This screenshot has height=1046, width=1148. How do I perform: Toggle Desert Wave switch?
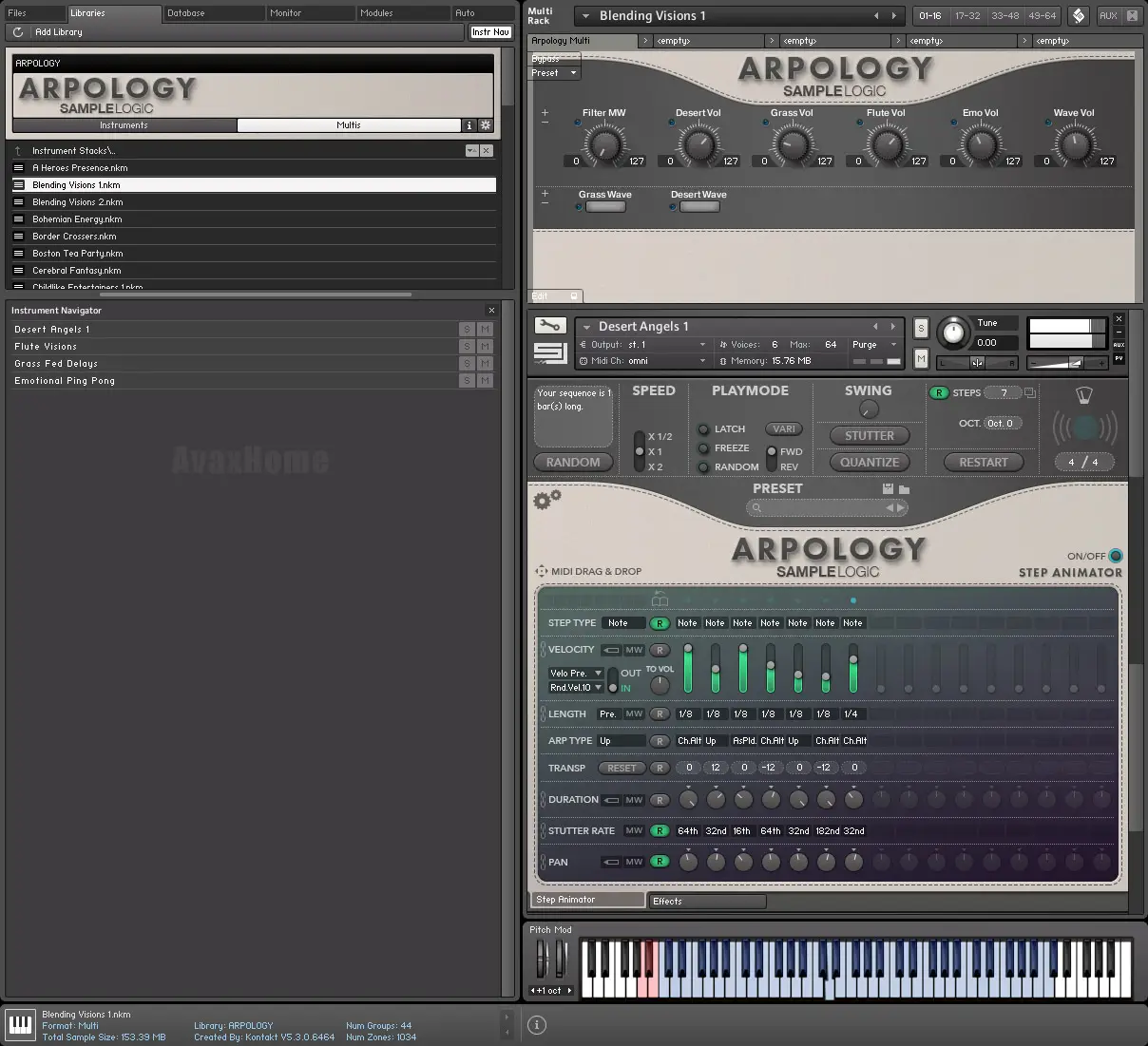point(699,206)
